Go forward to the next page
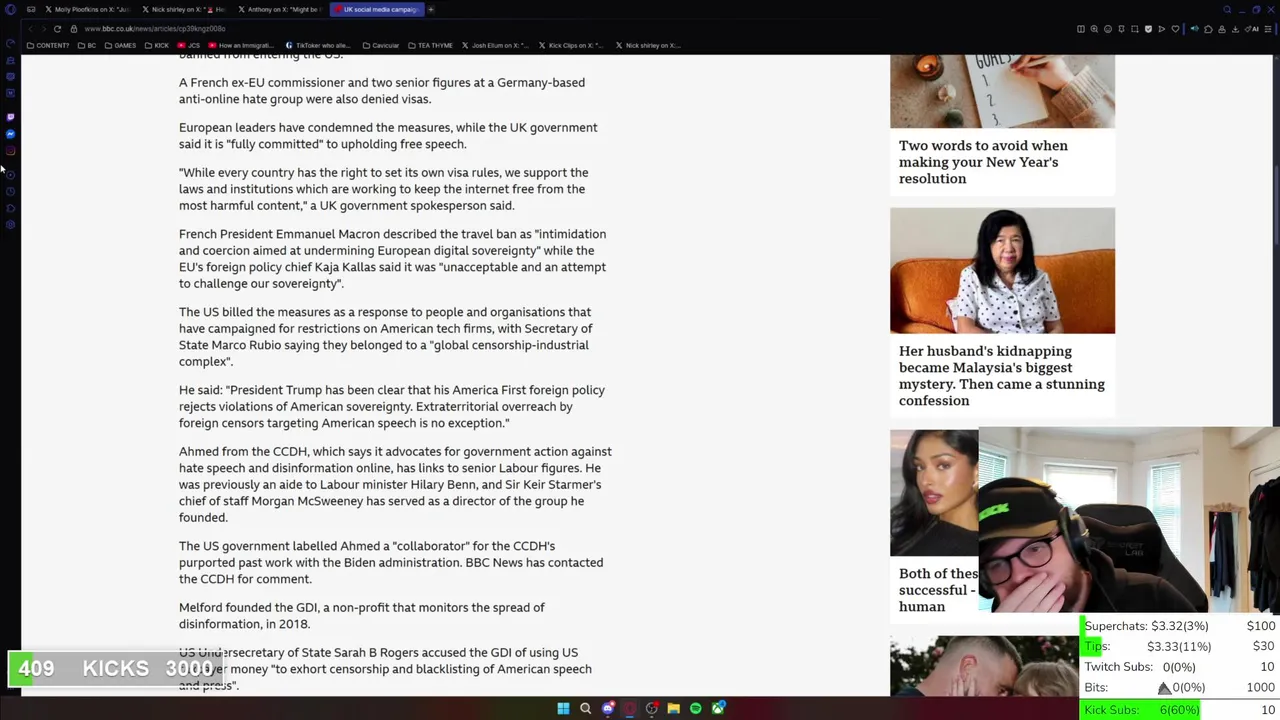The height and width of the screenshot is (720, 1280). [x=43, y=29]
